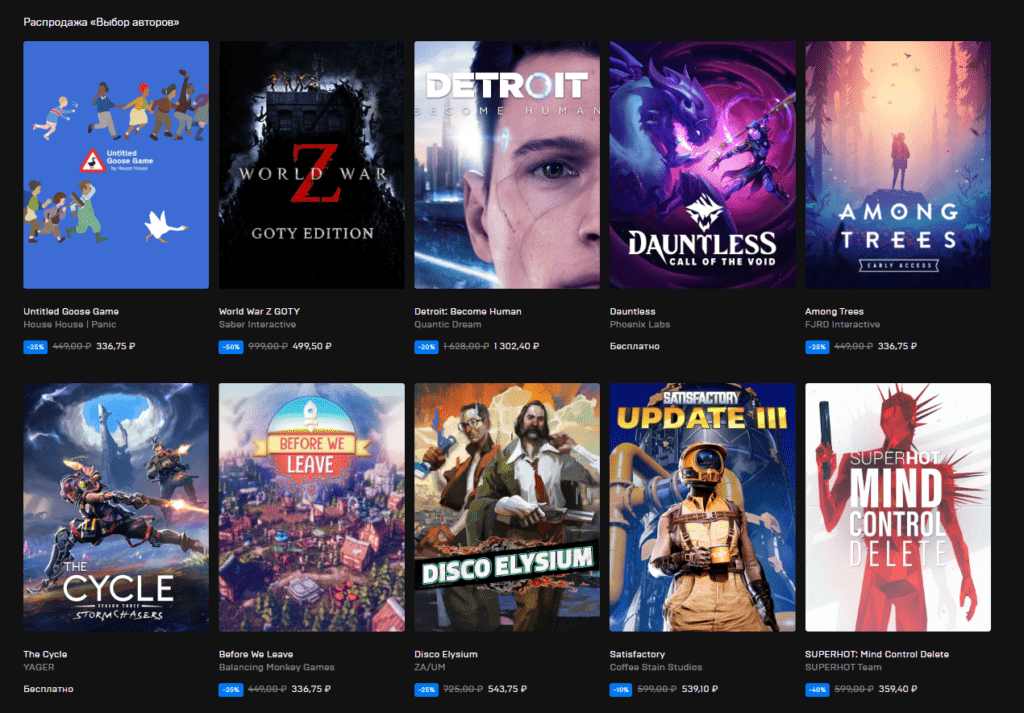
Task: Click the World War Z GOTY title
Action: coord(259,311)
